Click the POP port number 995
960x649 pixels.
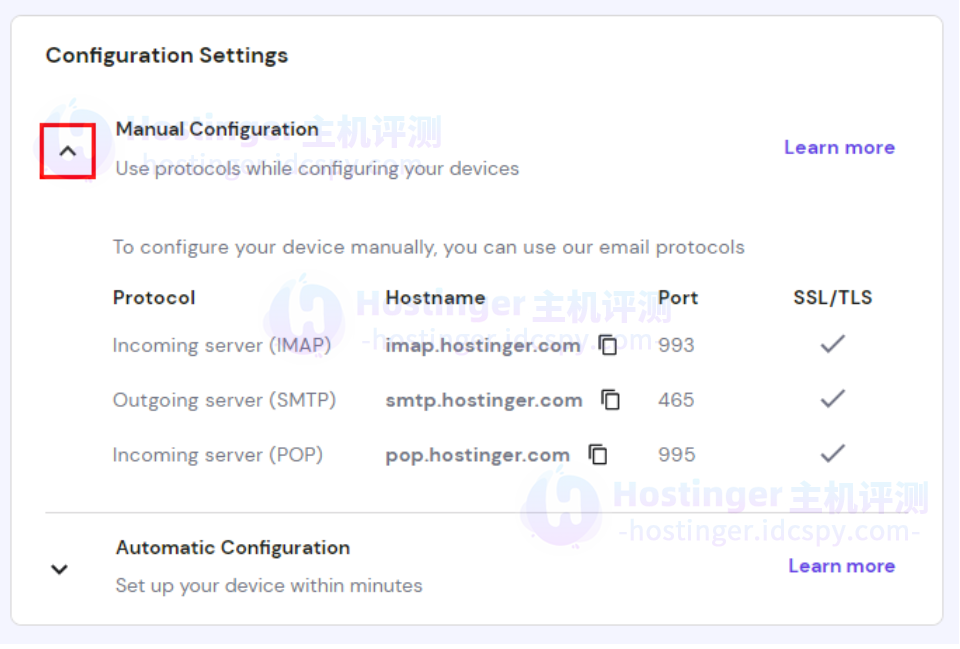676,456
